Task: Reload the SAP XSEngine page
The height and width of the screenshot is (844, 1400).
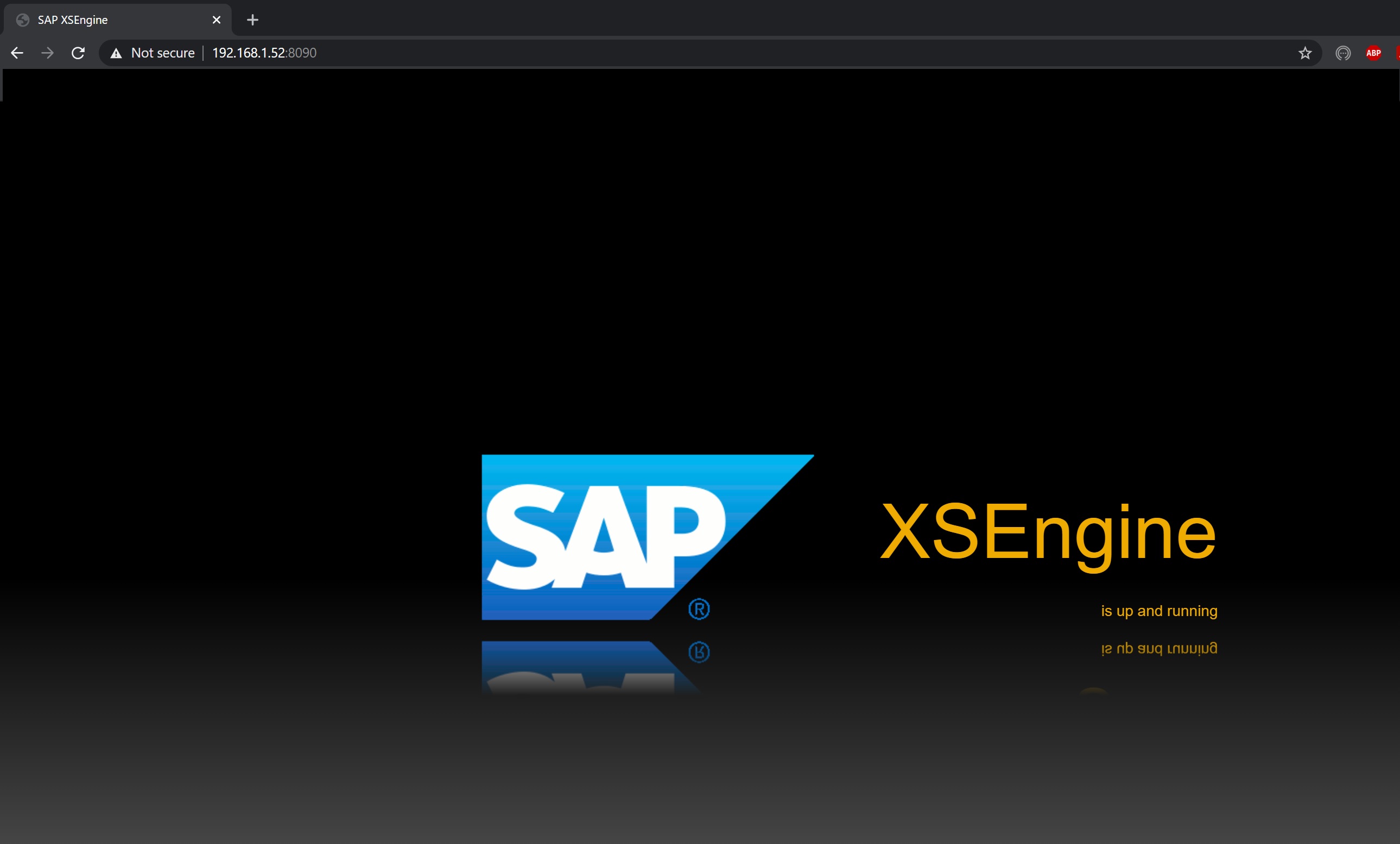Action: 78,53
